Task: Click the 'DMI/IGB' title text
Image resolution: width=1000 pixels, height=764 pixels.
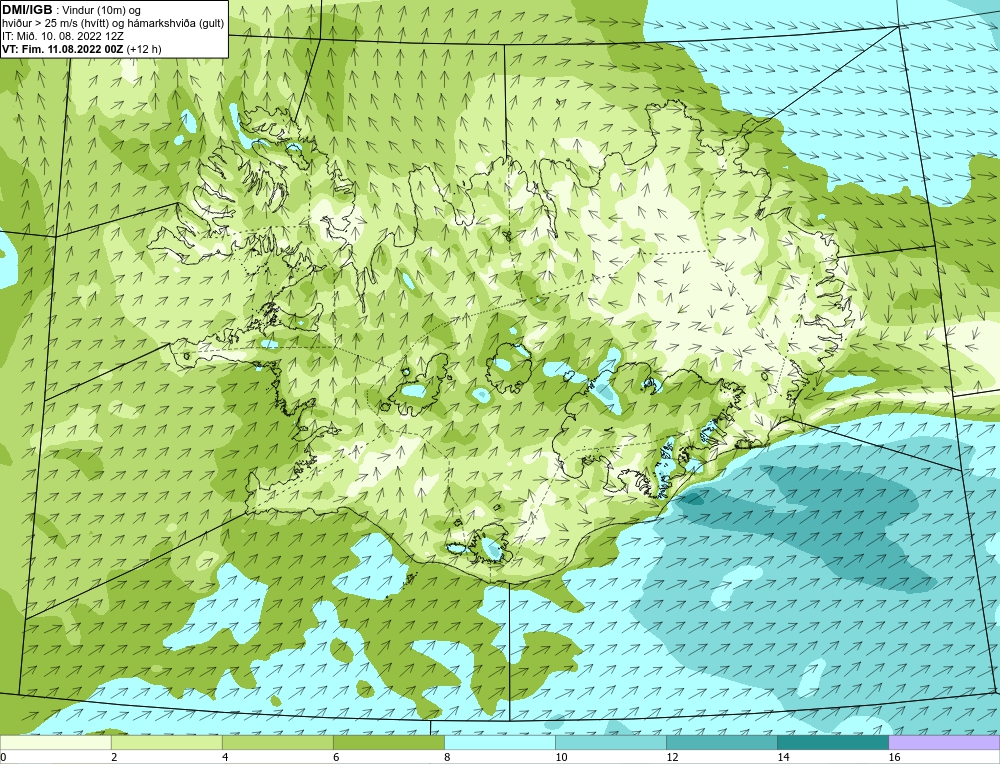Action: [27, 10]
